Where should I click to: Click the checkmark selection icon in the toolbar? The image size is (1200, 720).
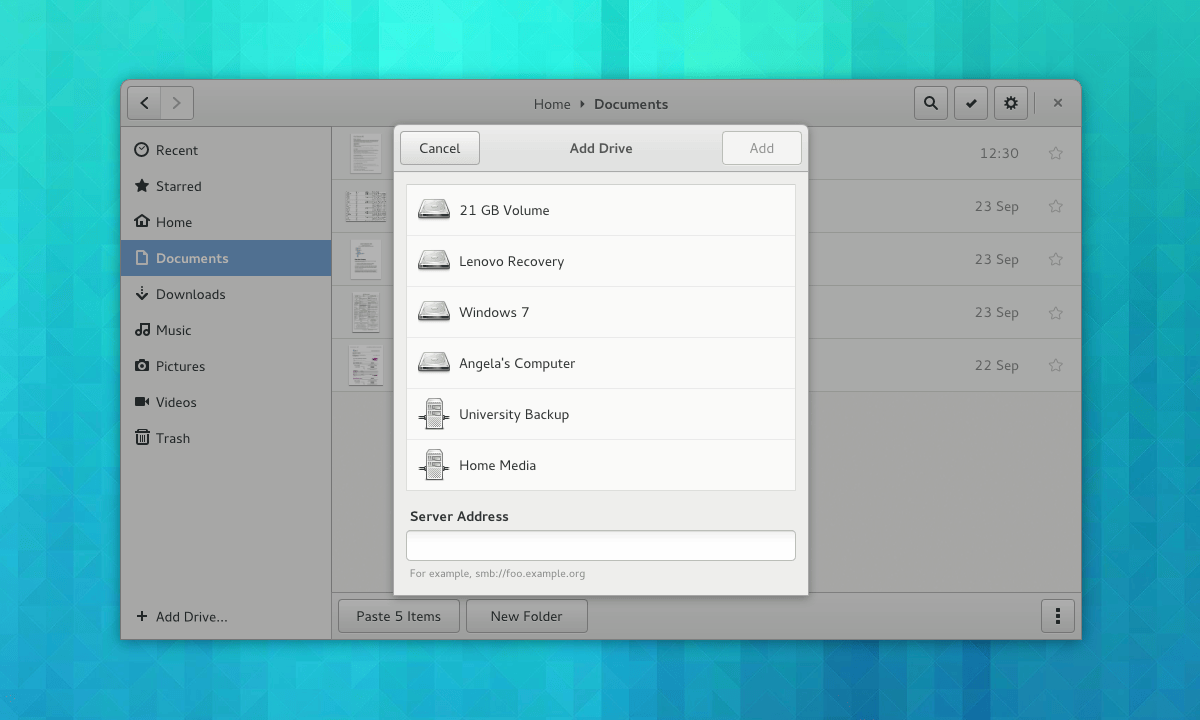coord(970,102)
